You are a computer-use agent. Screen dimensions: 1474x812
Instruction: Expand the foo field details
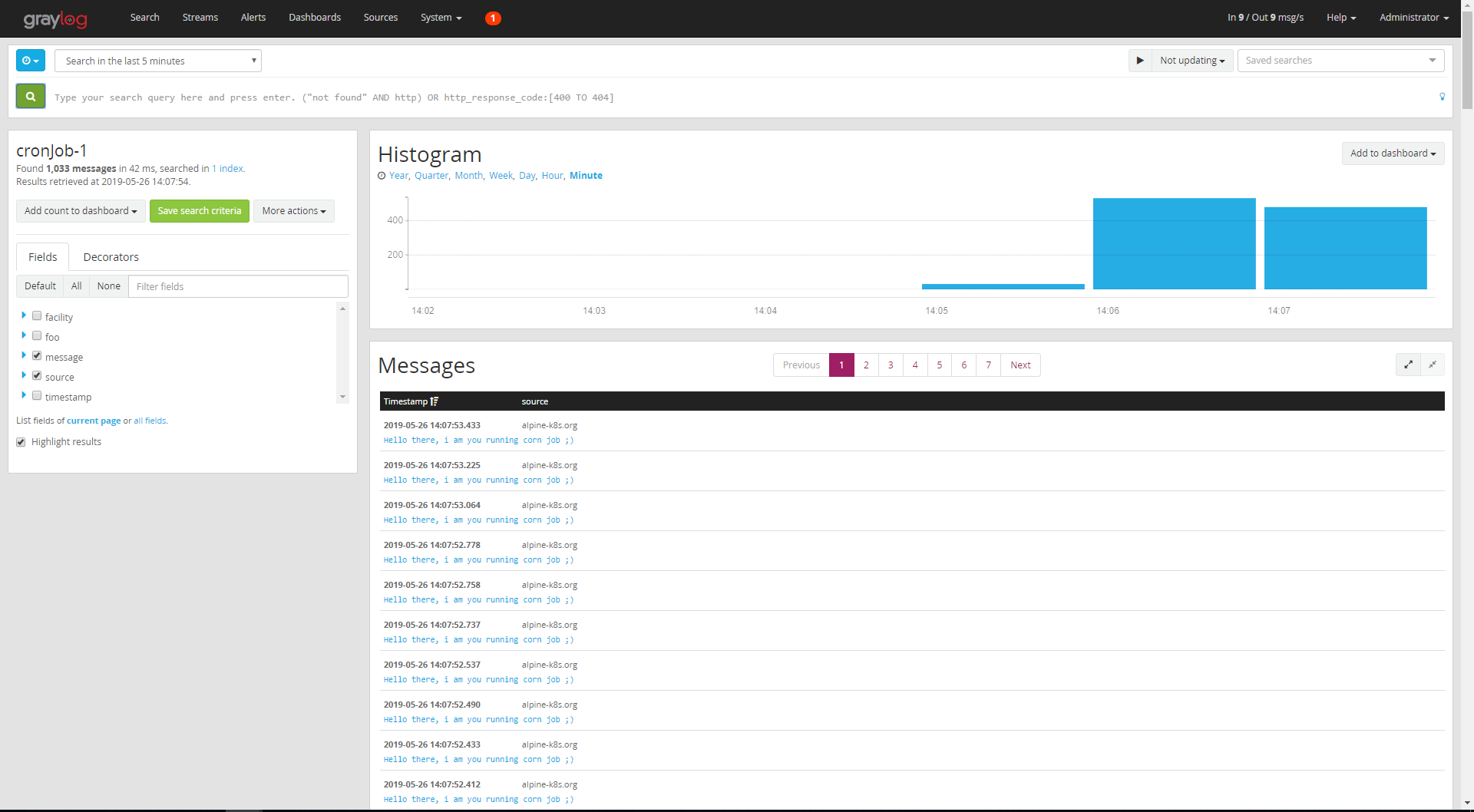coord(24,335)
